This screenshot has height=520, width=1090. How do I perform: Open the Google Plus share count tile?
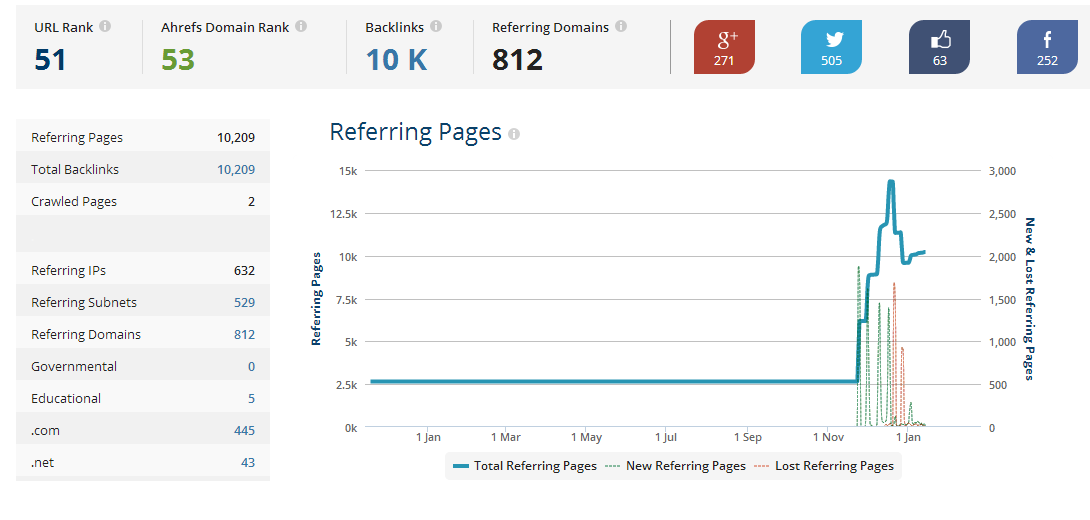[x=724, y=47]
